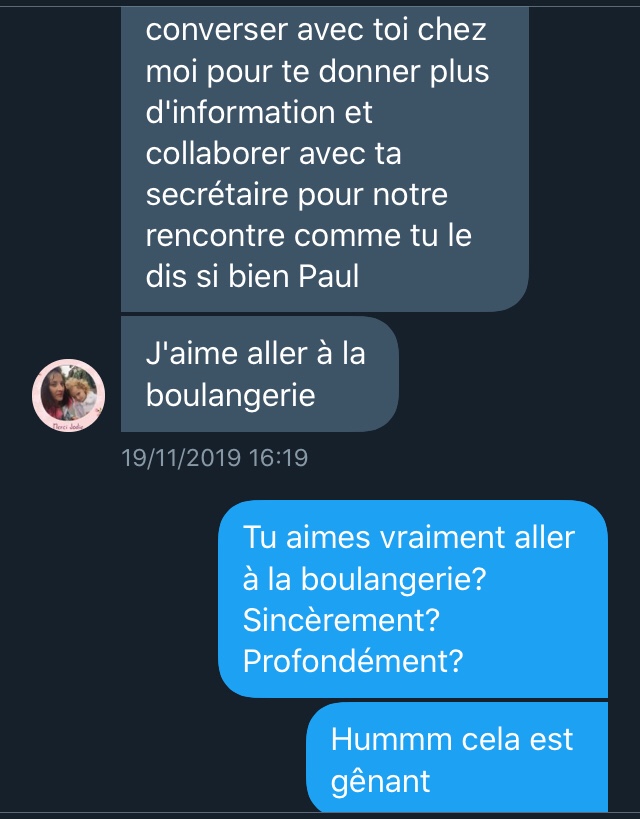Tap the word "Sincèrement?" in the blue bubble
640x819 pixels.
pyautogui.click(x=341, y=620)
